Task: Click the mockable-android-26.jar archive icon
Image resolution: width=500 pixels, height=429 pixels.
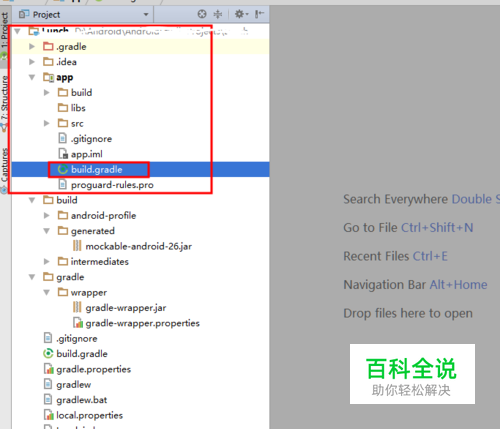Action: coord(77,246)
